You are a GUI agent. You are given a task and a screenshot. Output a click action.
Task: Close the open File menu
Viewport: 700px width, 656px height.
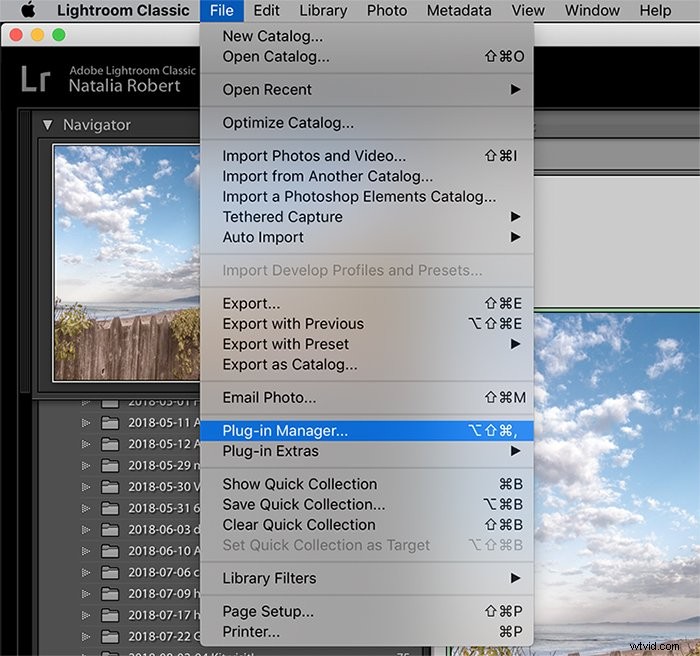pos(222,10)
